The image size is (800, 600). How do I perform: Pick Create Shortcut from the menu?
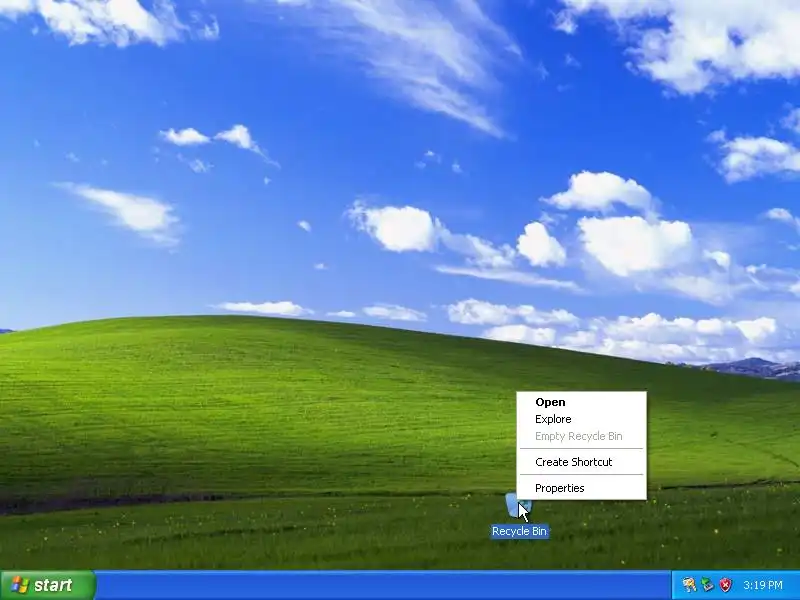coord(581,462)
